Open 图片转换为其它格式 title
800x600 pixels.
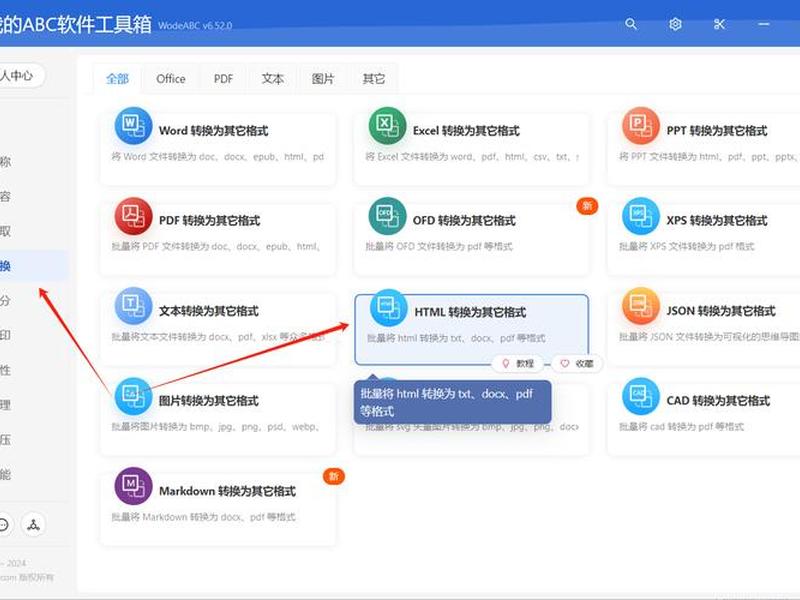[209, 401]
